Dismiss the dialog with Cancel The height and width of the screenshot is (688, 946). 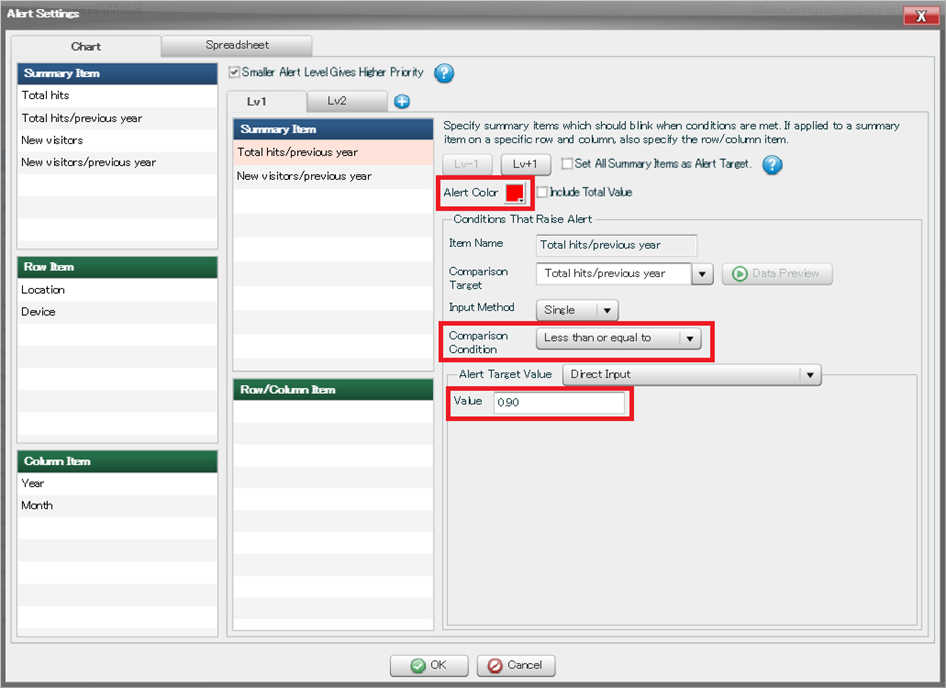point(516,665)
